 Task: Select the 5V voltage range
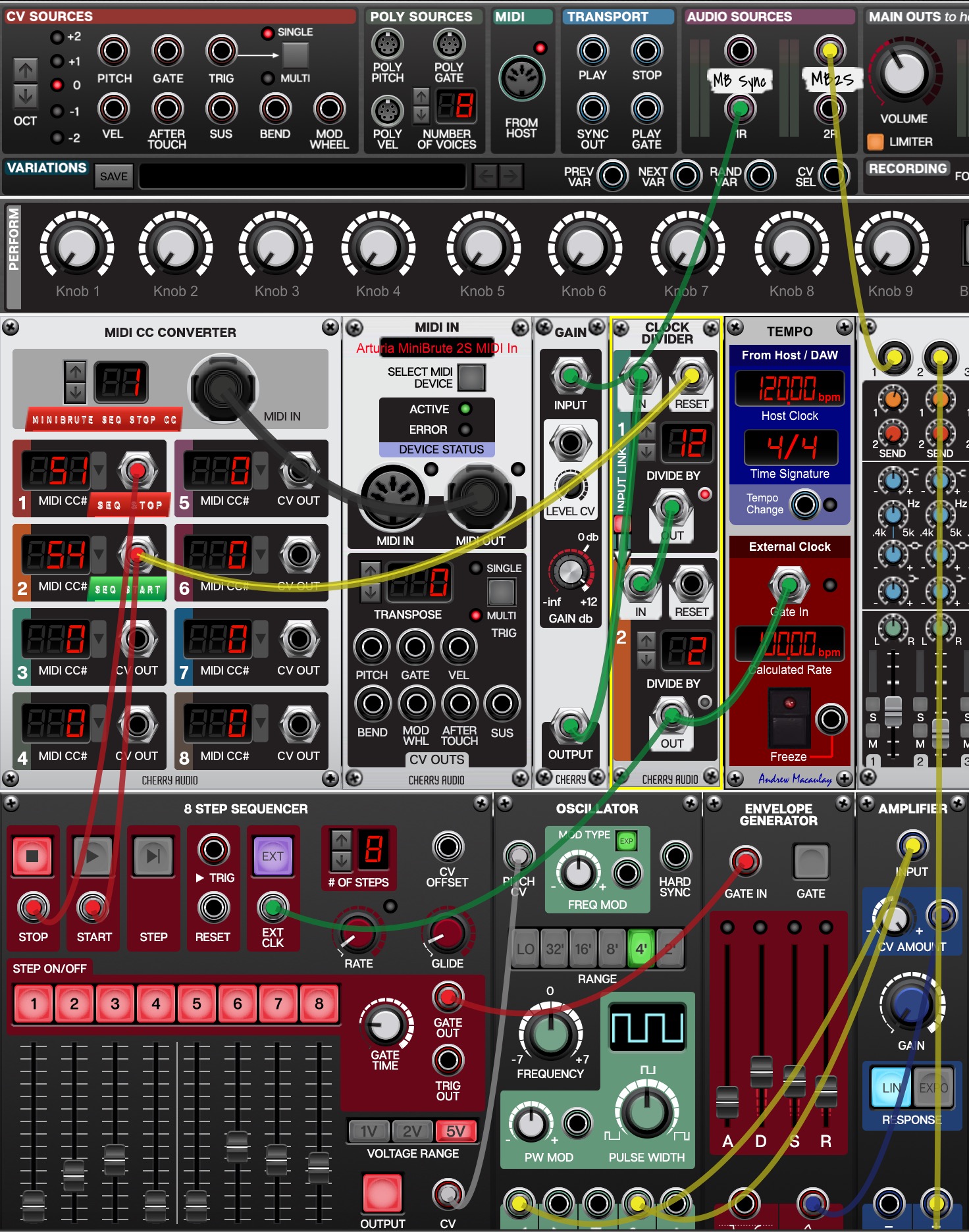456,1131
